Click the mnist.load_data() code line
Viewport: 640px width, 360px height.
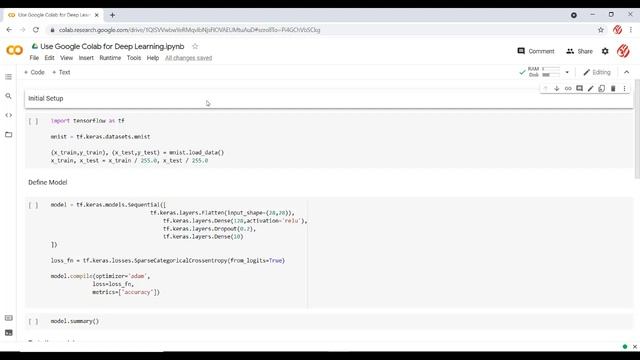138,153
